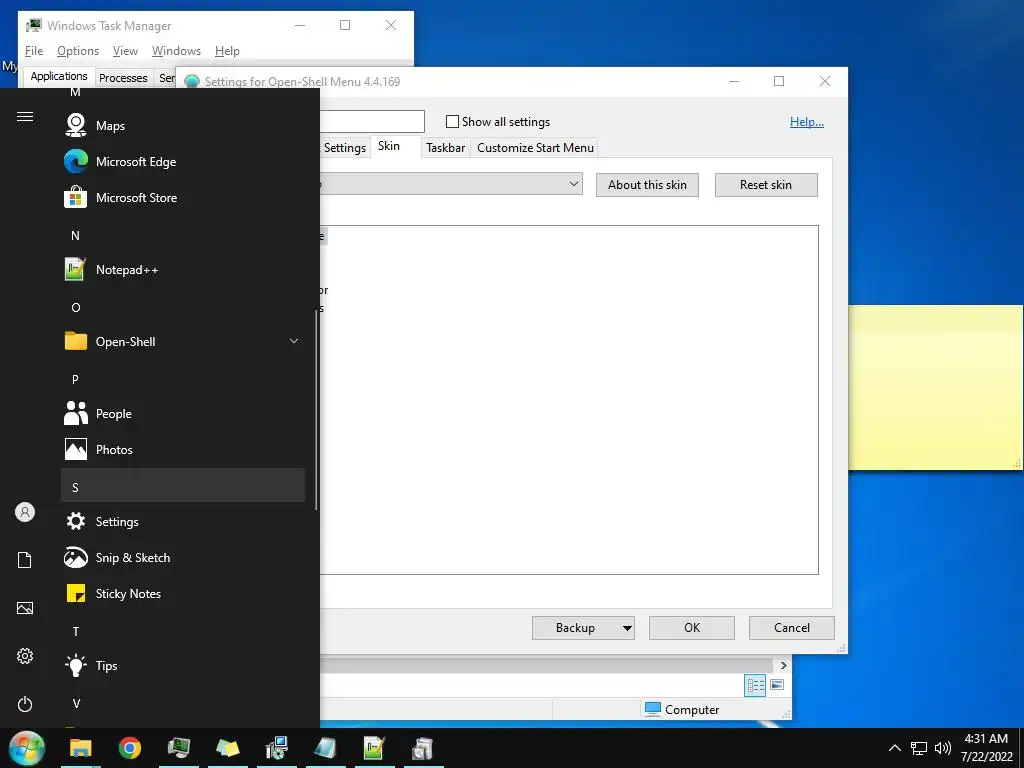Image resolution: width=1024 pixels, height=768 pixels.
Task: Launch Notepad++ from the Start menu
Action: click(x=183, y=270)
